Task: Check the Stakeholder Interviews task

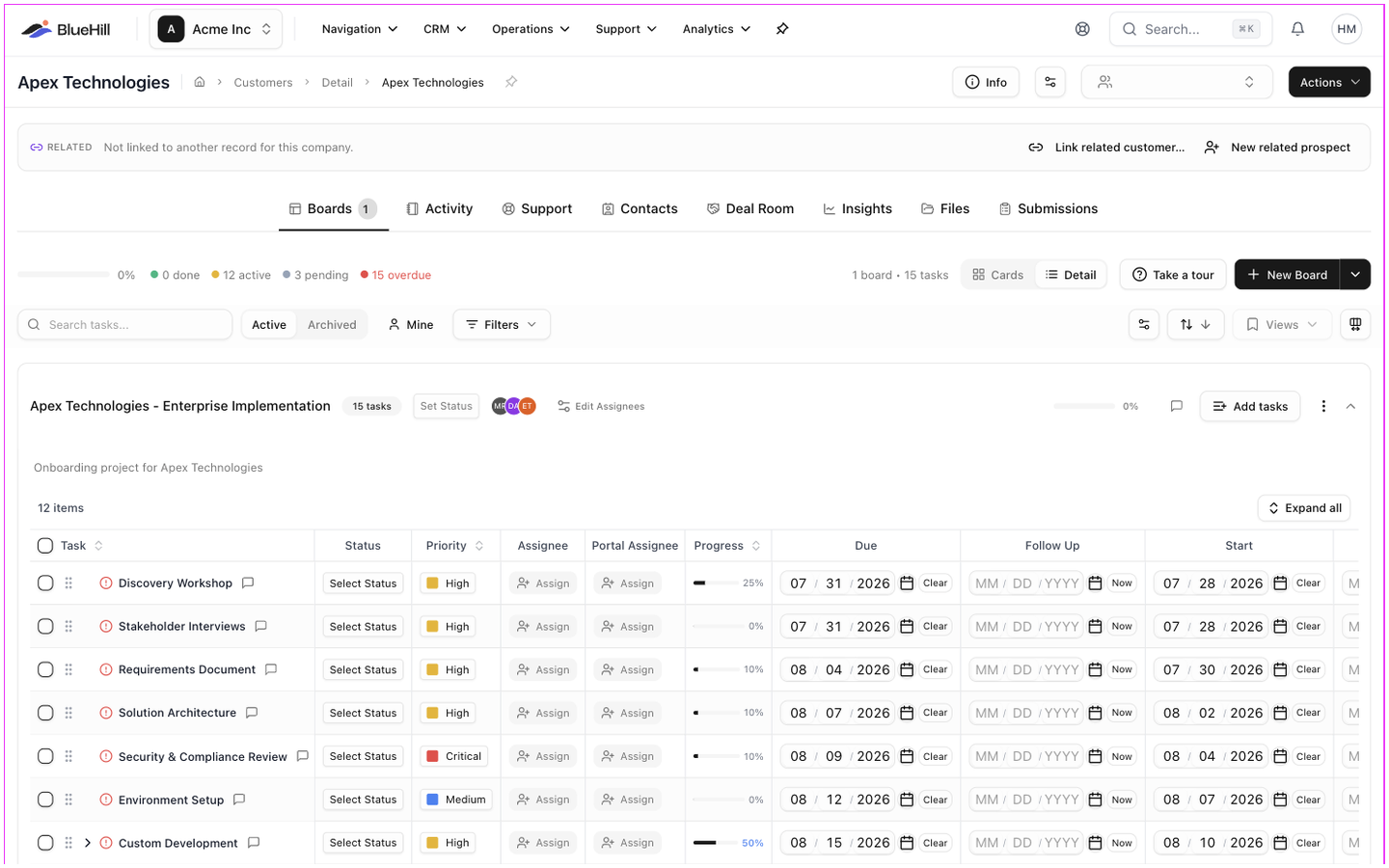Action: tap(45, 627)
